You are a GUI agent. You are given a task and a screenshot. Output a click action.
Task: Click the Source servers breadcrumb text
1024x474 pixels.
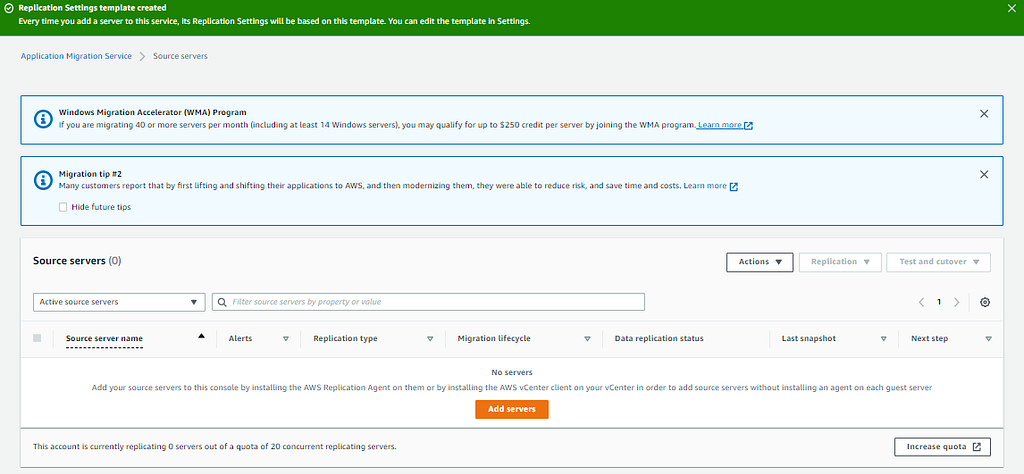point(180,56)
